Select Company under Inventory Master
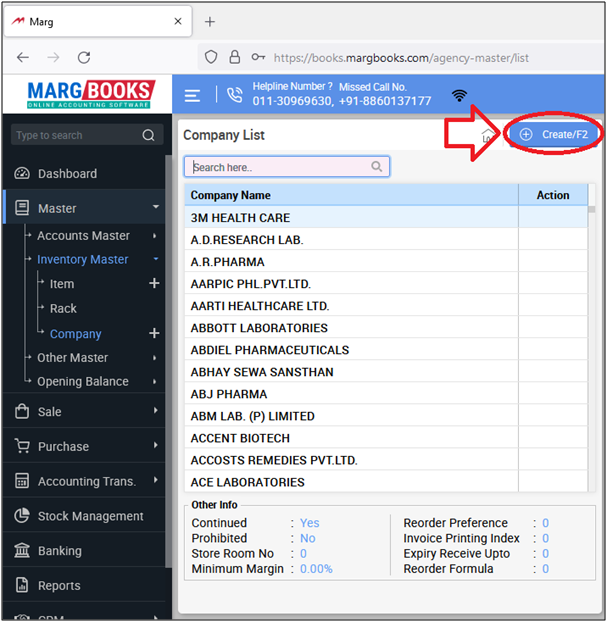The image size is (608, 622). tap(75, 334)
